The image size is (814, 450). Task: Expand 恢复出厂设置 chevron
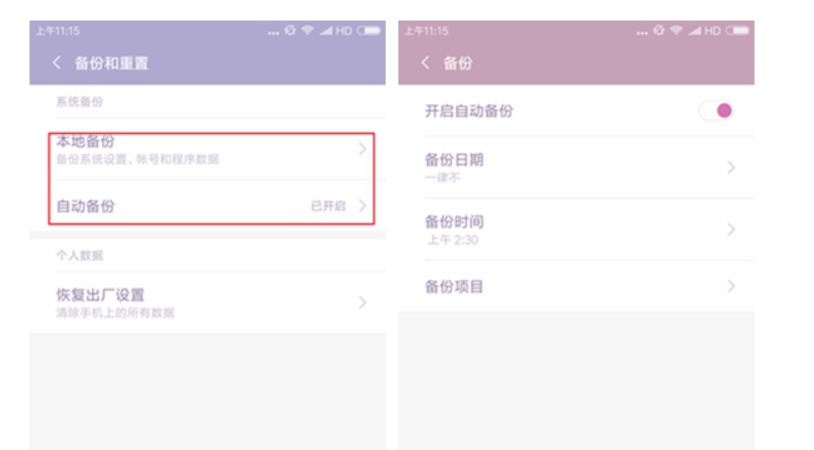[x=362, y=303]
